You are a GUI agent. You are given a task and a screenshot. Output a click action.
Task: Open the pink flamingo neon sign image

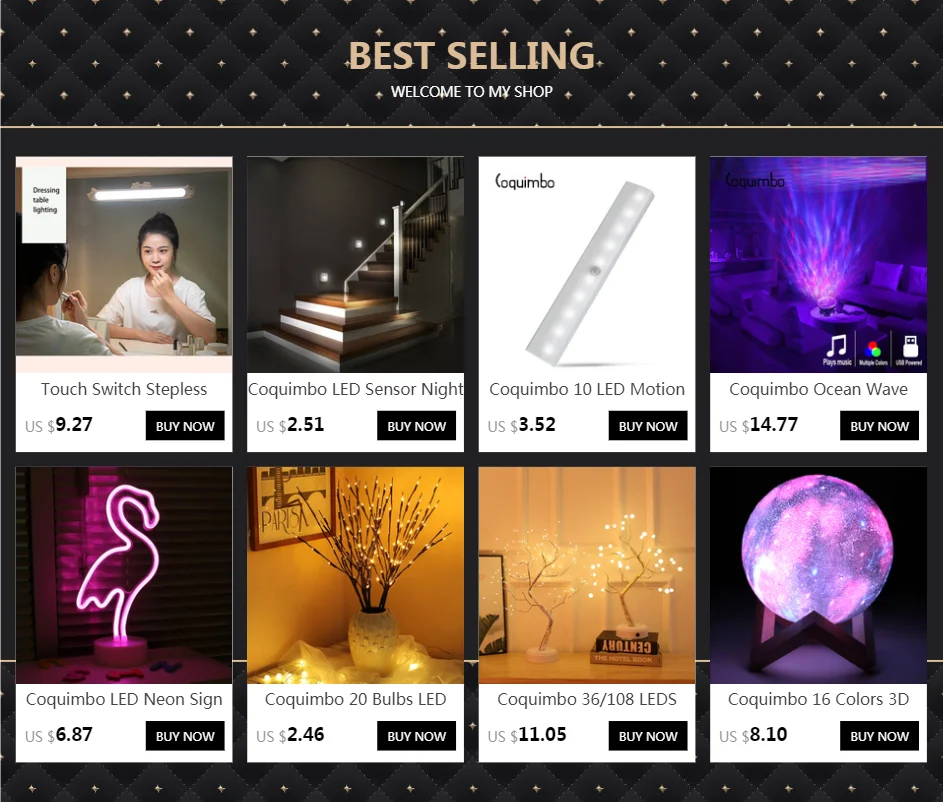coord(124,575)
